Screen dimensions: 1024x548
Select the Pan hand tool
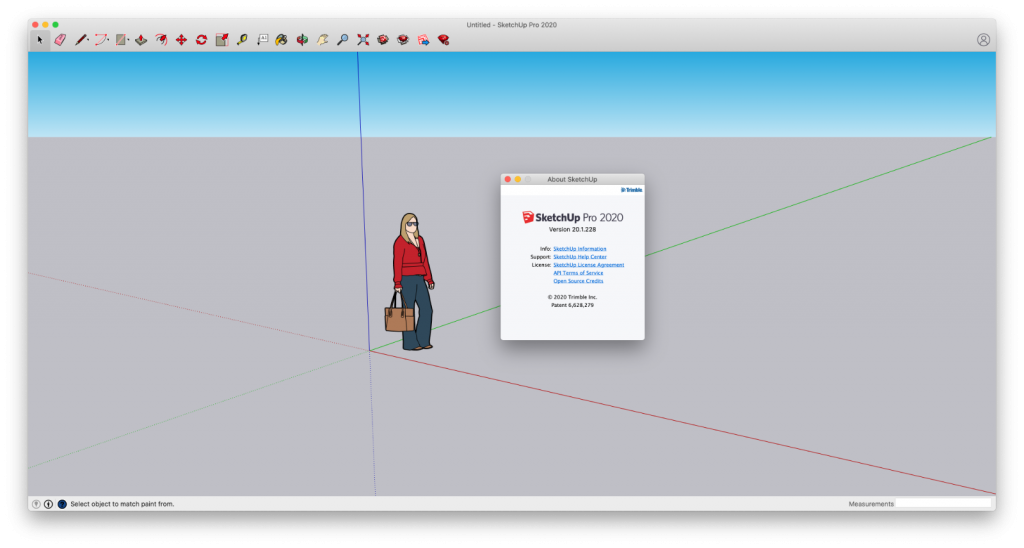(323, 40)
